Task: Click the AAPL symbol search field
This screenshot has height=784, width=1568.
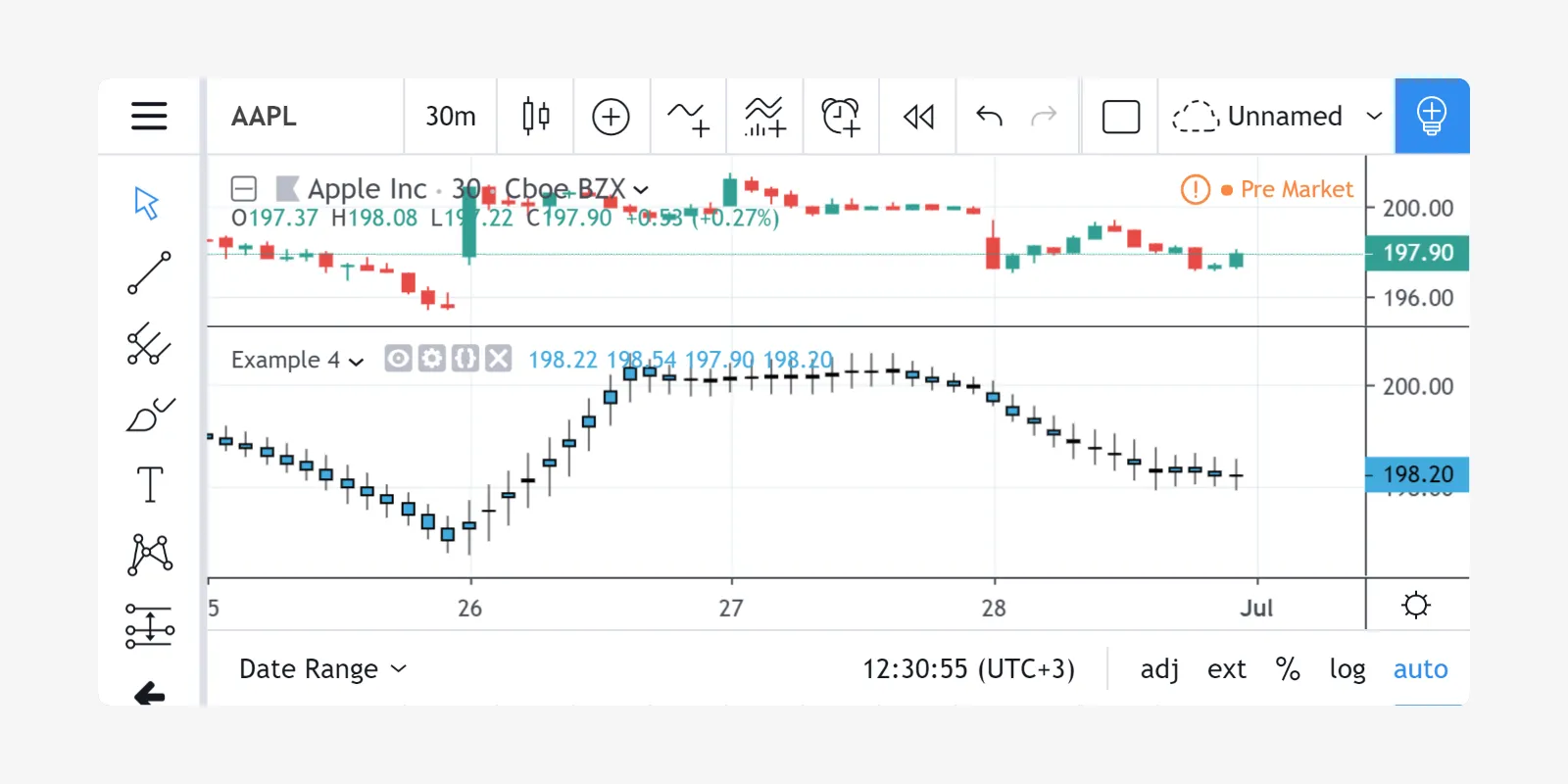Action: click(305, 116)
